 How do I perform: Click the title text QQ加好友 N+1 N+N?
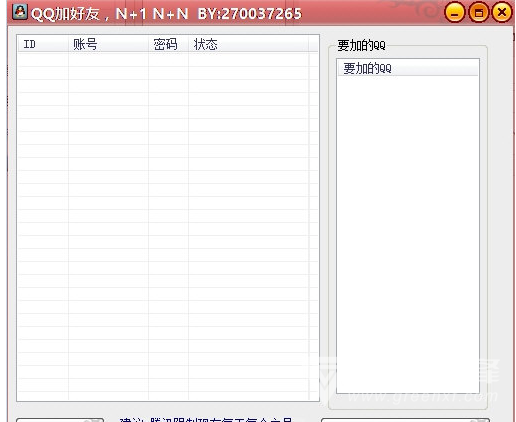coord(110,14)
